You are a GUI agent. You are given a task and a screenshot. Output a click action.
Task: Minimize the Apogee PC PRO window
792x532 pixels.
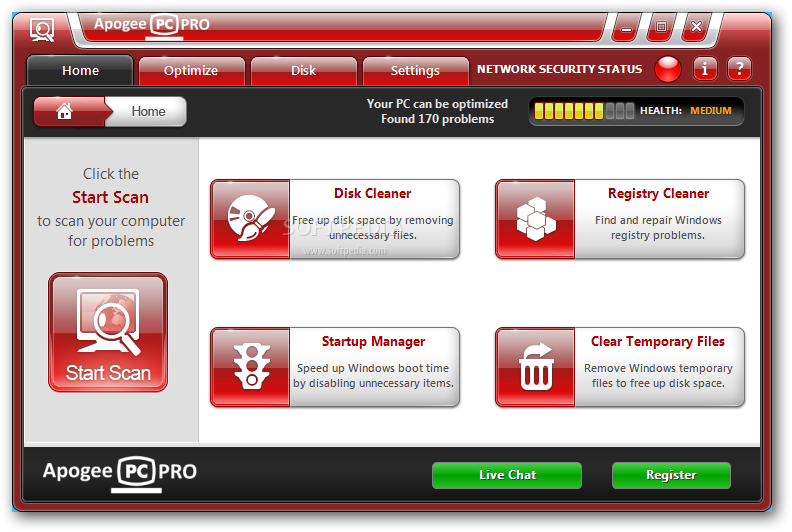pyautogui.click(x=626, y=28)
